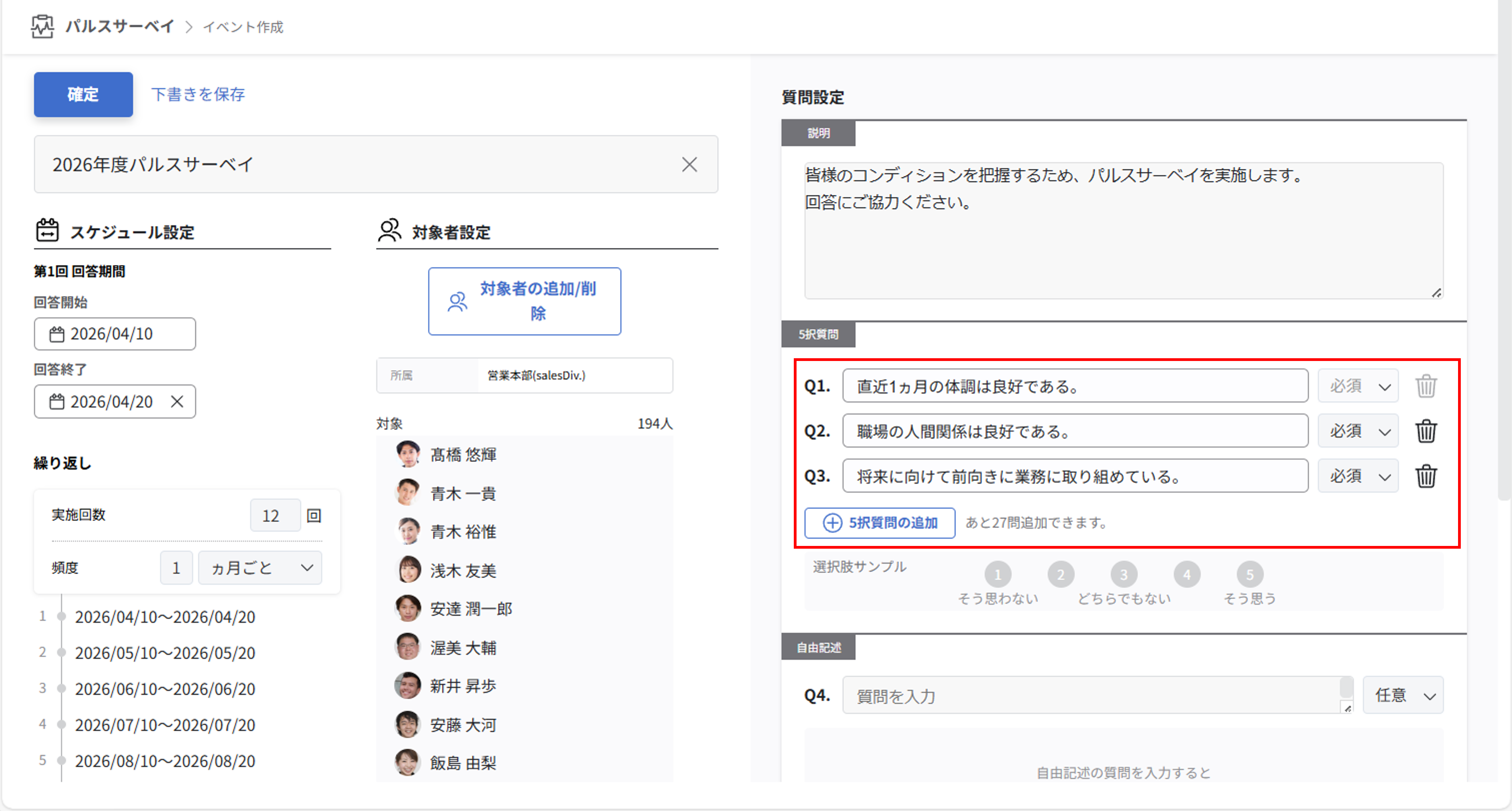The width and height of the screenshot is (1512, 811).
Task: Save the draft via 下書きを保存 link
Action: (x=198, y=94)
